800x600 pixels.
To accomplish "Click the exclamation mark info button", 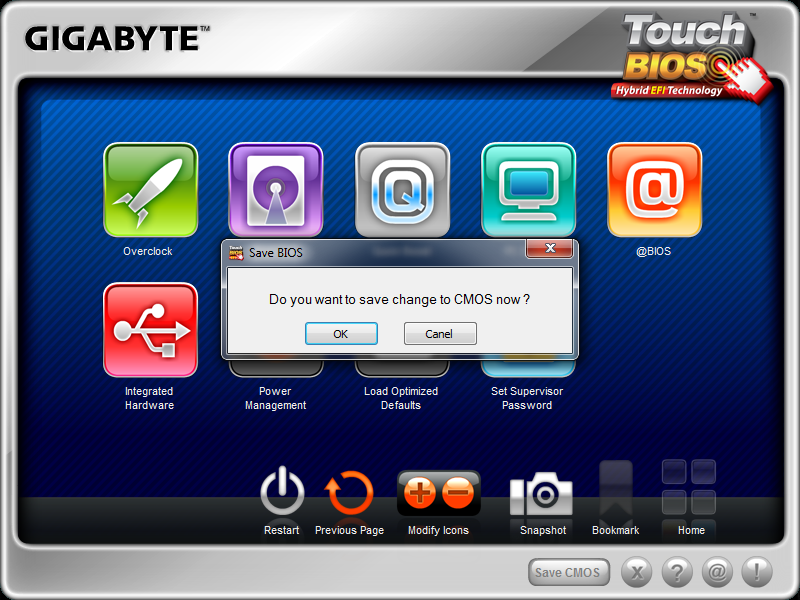I will [x=757, y=572].
